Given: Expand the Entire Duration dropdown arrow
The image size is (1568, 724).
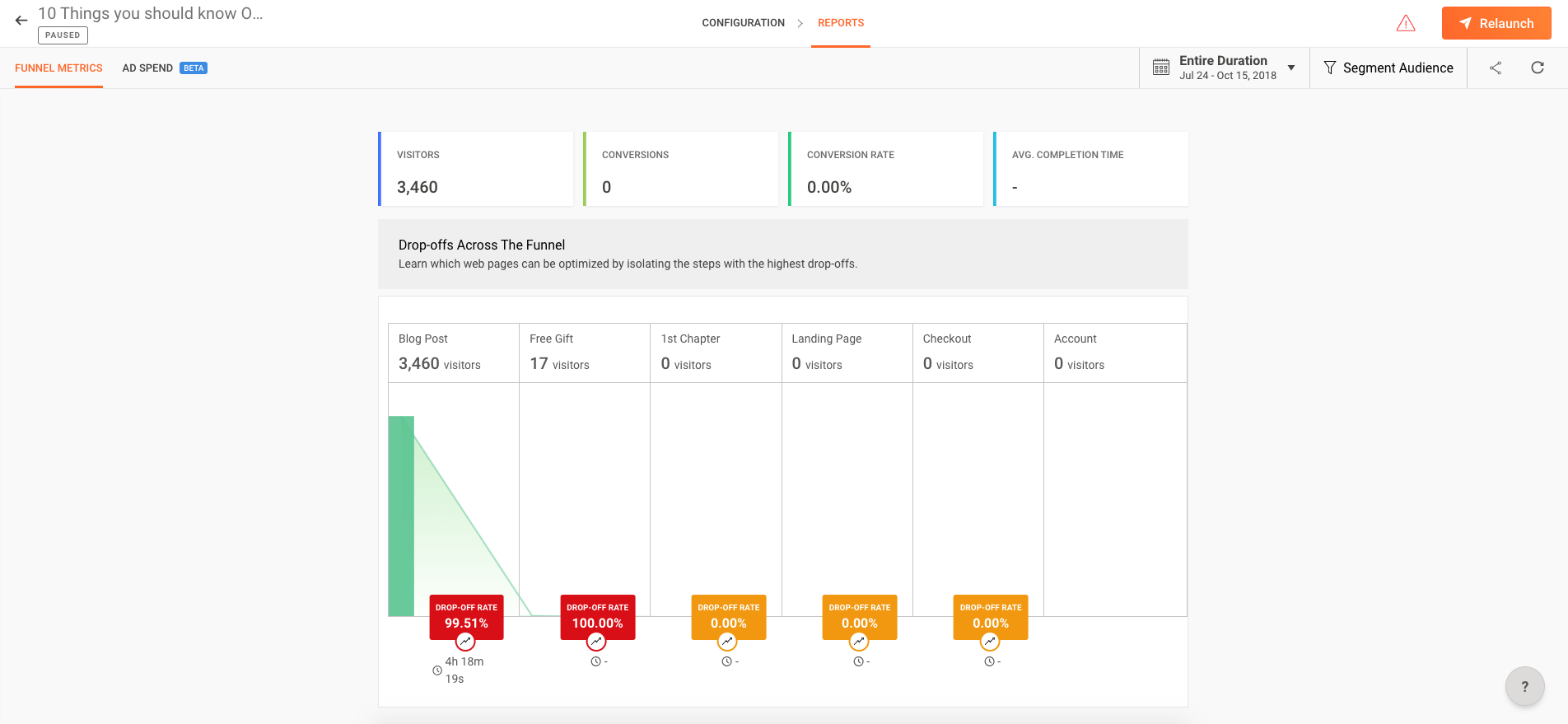Looking at the screenshot, I should [x=1291, y=68].
